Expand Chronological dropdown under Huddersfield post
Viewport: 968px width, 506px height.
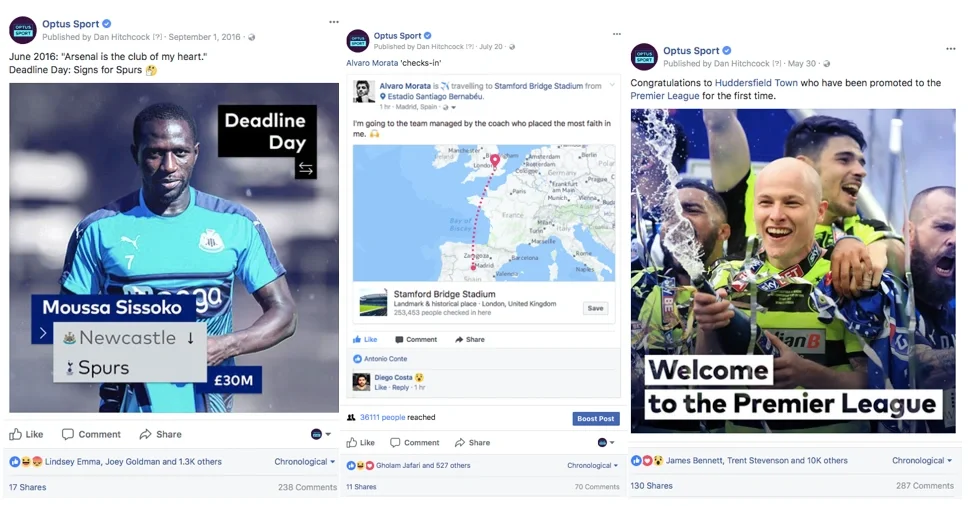(x=922, y=460)
